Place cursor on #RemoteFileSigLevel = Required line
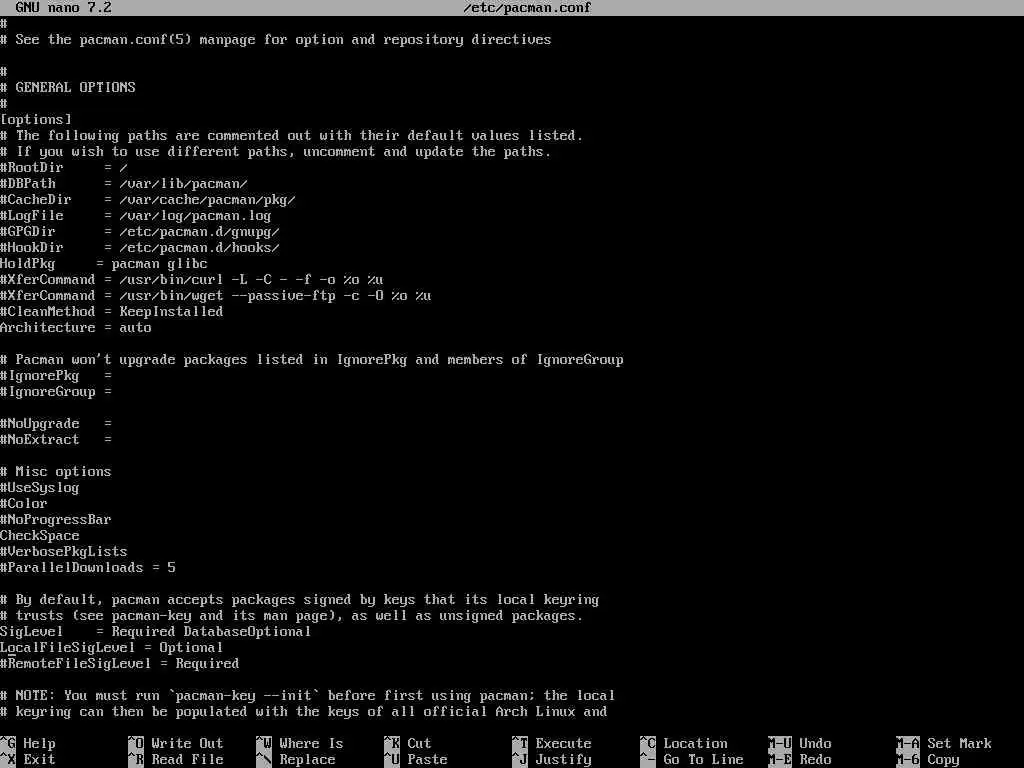The image size is (1024, 768). click(x=120, y=664)
